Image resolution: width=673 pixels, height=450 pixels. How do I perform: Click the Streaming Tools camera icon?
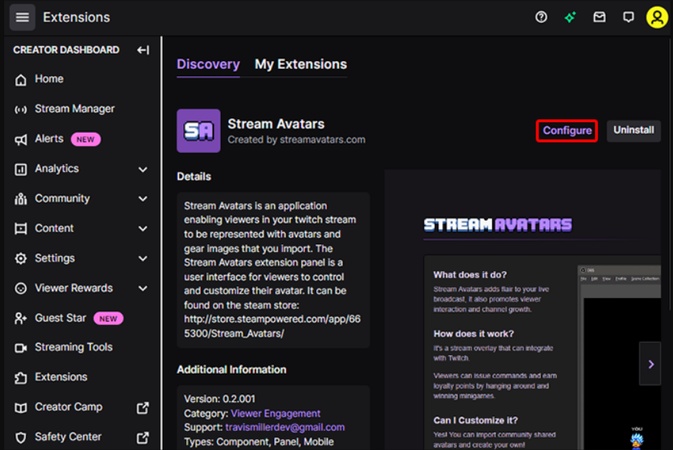click(x=21, y=348)
